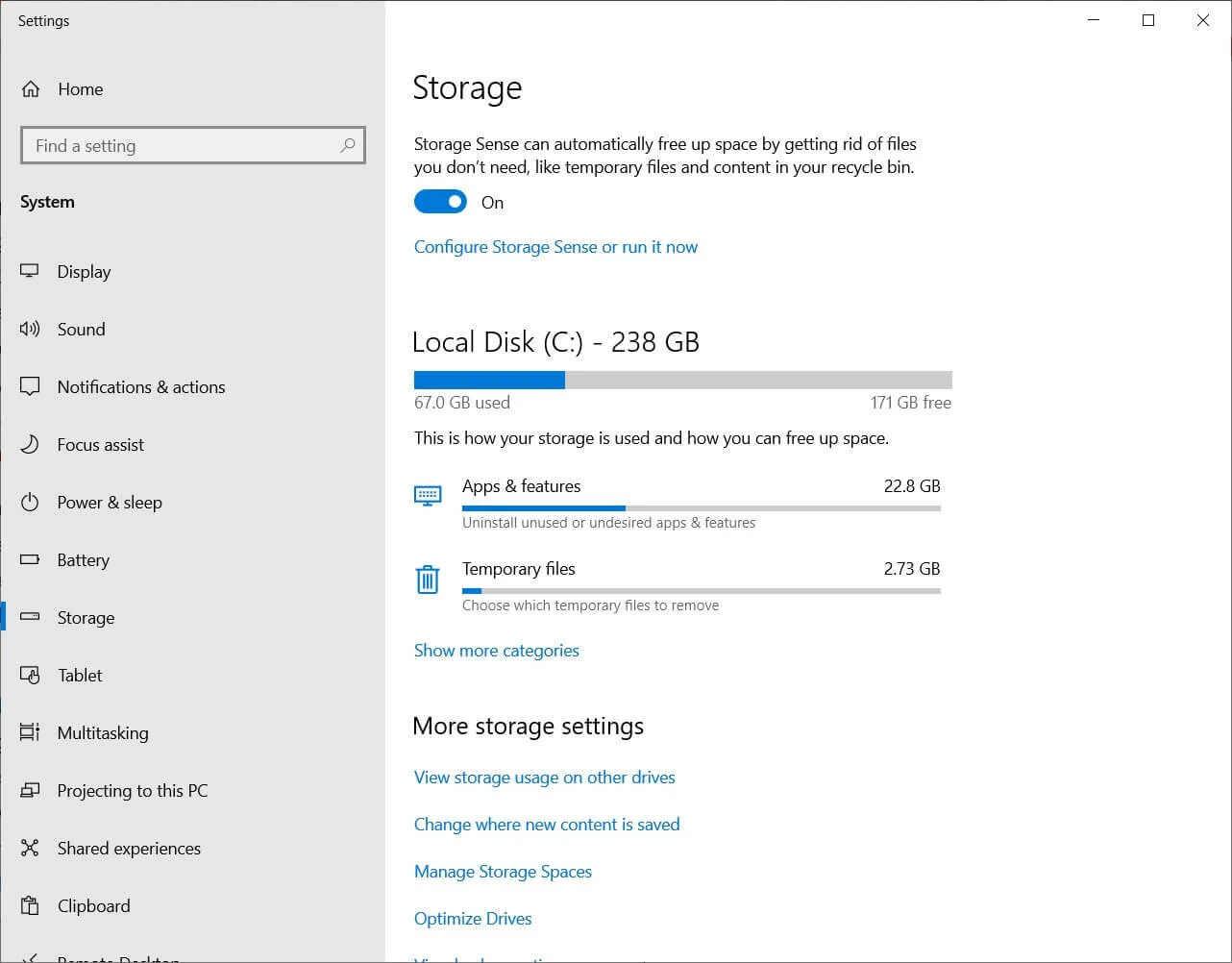Open Configure Storage Sense or run it now
The image size is (1232, 963).
click(x=555, y=247)
